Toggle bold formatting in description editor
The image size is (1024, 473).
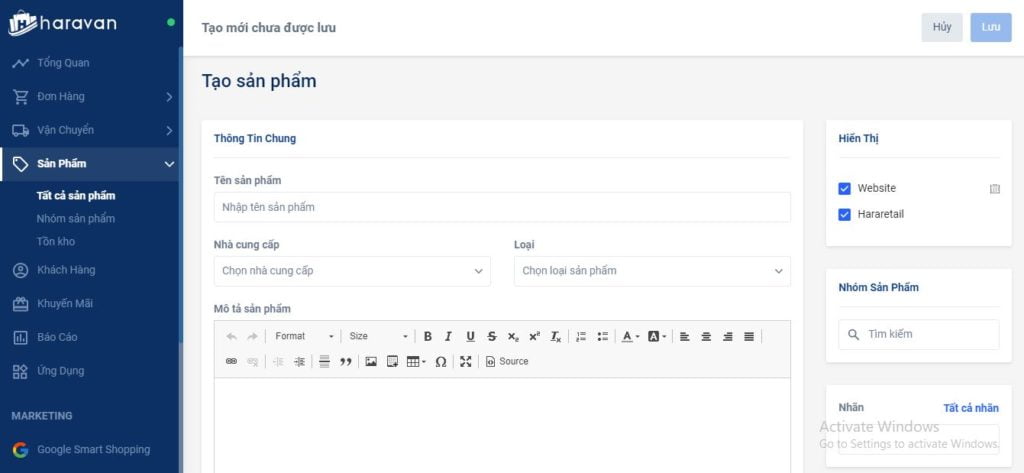click(x=428, y=336)
